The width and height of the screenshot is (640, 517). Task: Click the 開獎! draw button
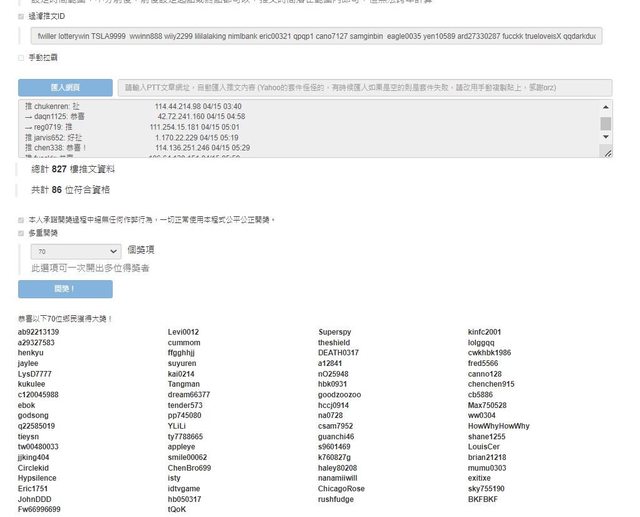(x=65, y=289)
